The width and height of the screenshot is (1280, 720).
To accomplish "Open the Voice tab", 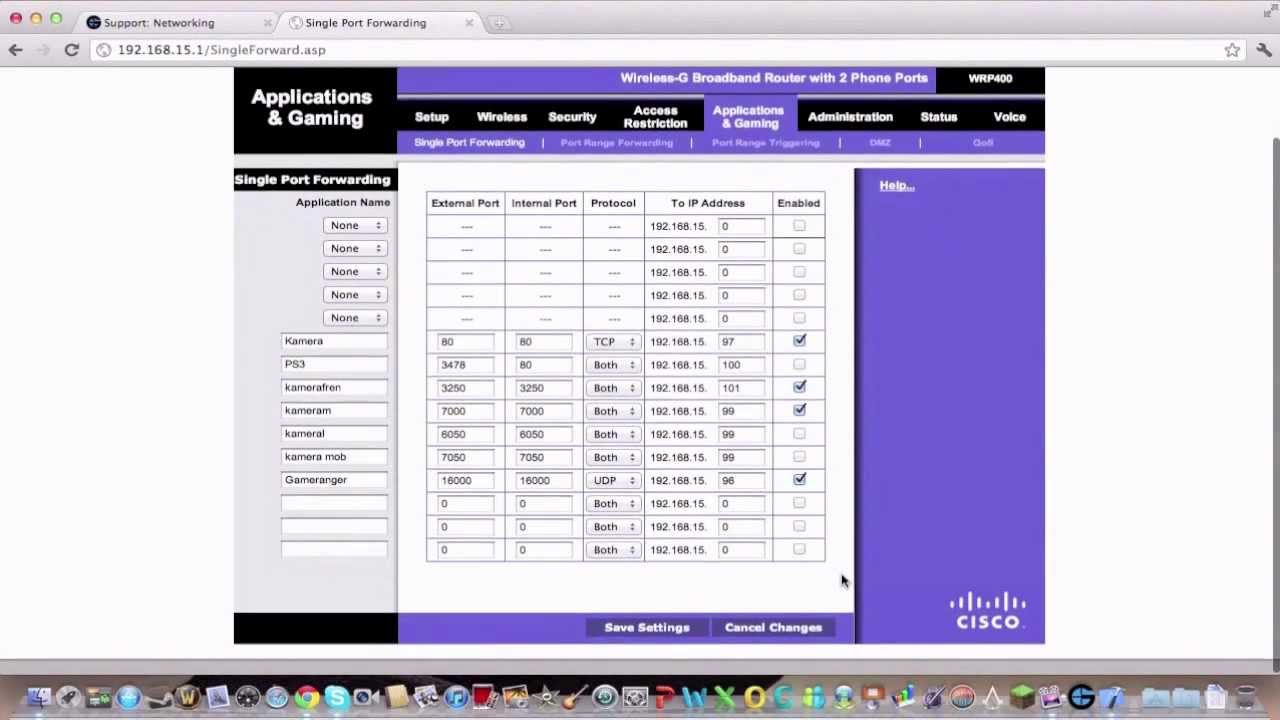I will [1010, 117].
